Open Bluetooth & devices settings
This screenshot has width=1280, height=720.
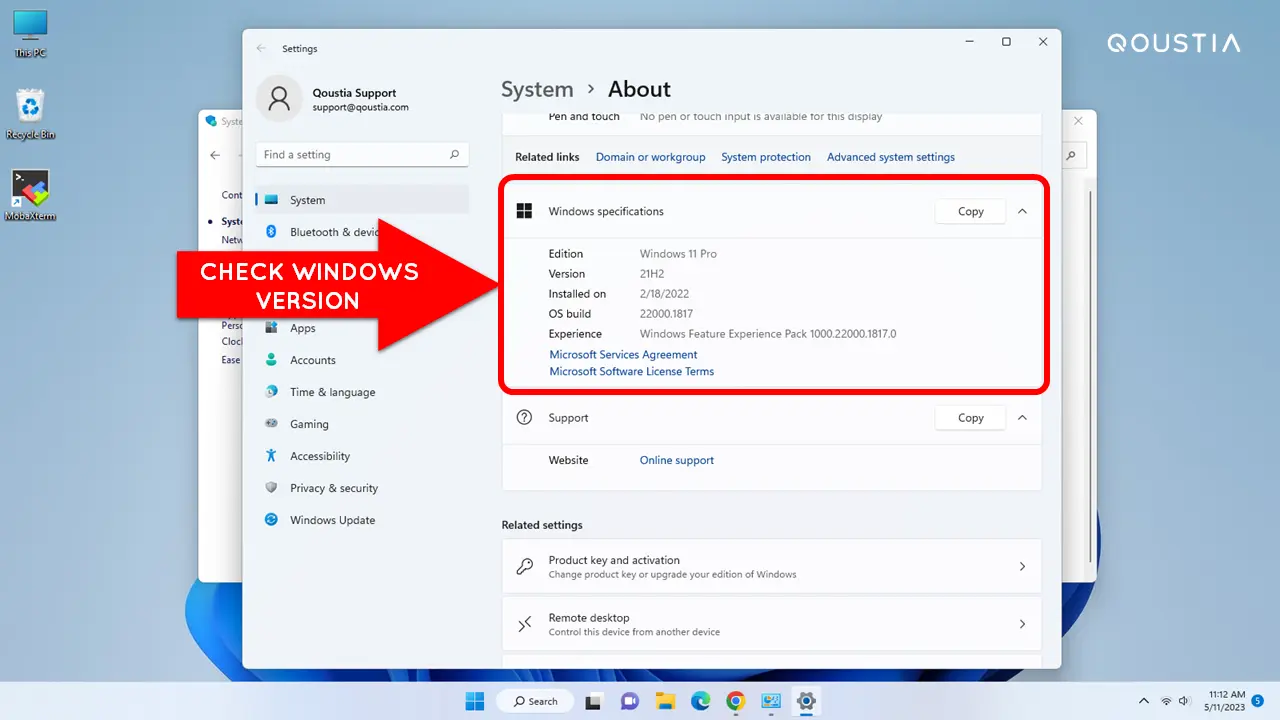pos(334,232)
